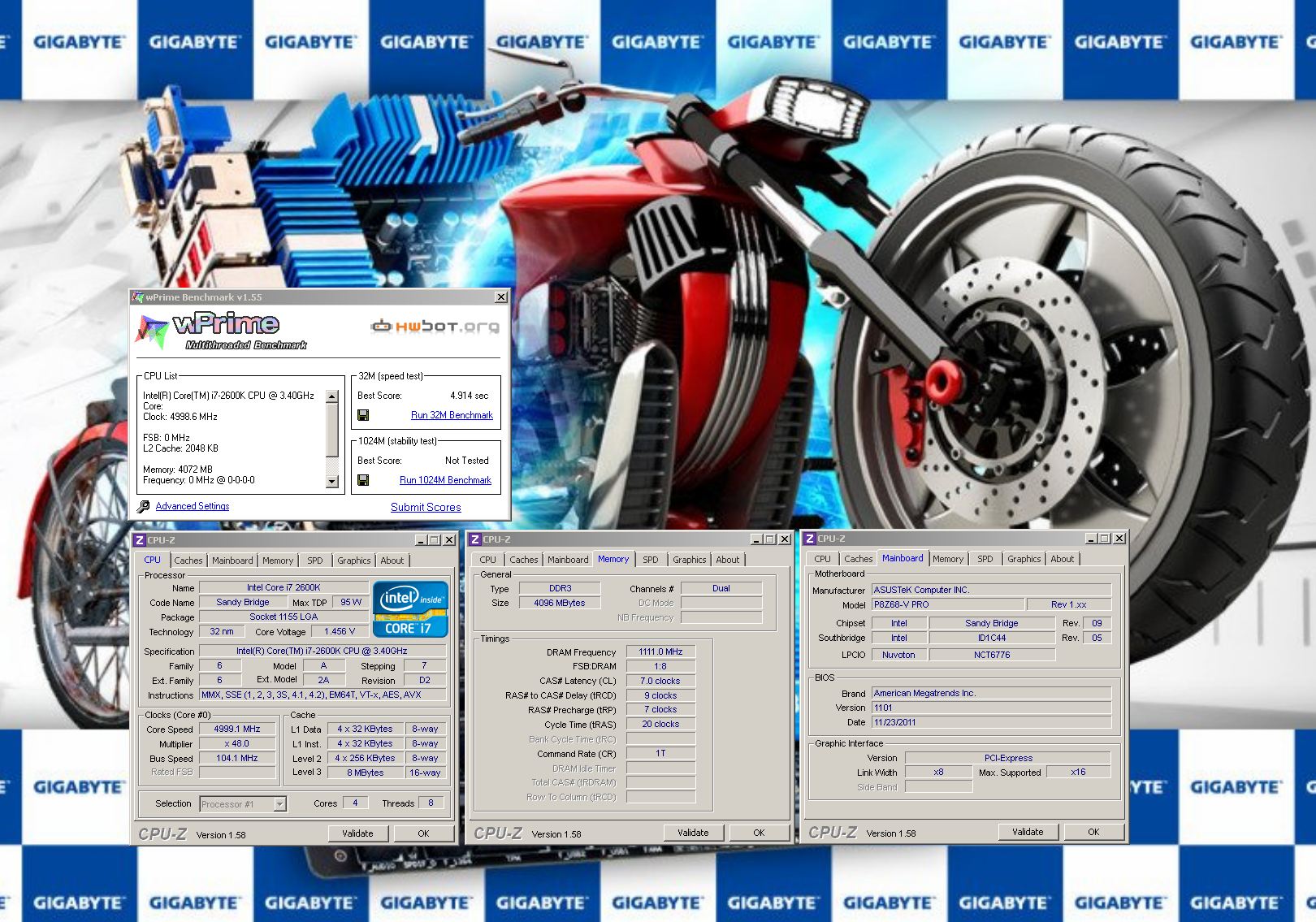Click OK in Mainboard window

pos(1093,832)
